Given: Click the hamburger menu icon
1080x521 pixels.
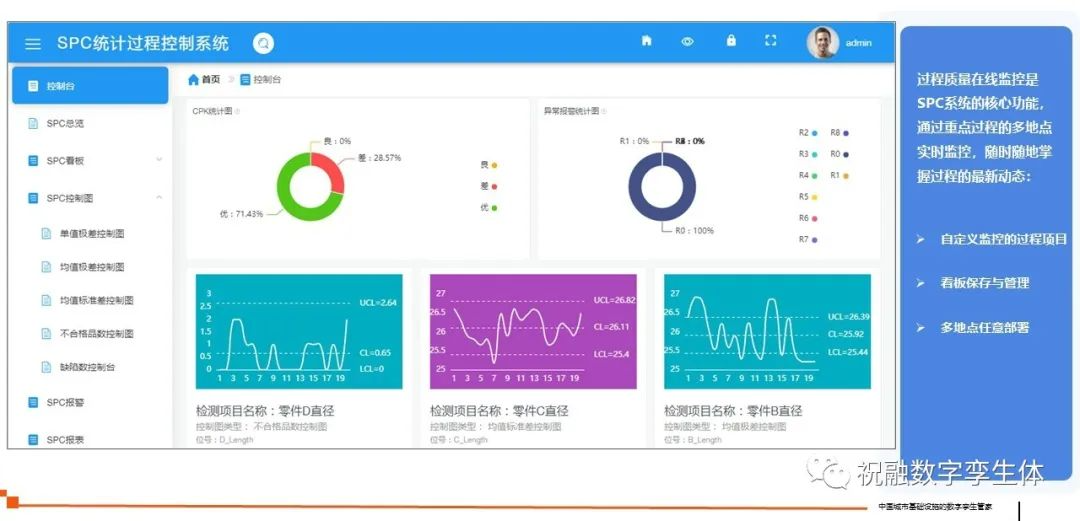Looking at the screenshot, I should point(33,44).
